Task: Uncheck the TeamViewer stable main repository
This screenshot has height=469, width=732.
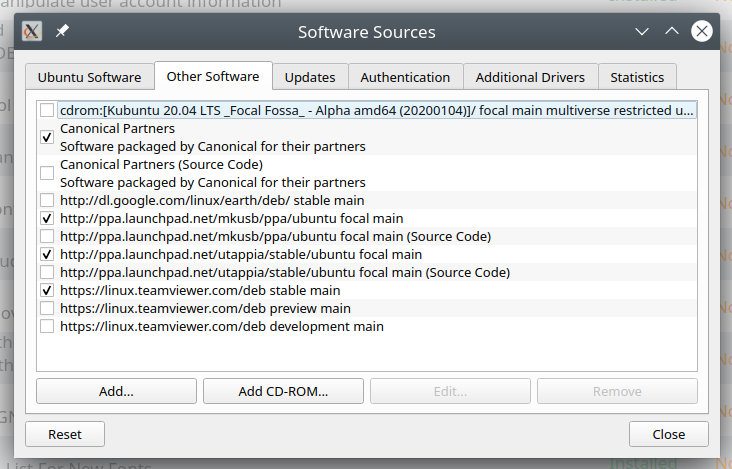Action: pos(47,290)
